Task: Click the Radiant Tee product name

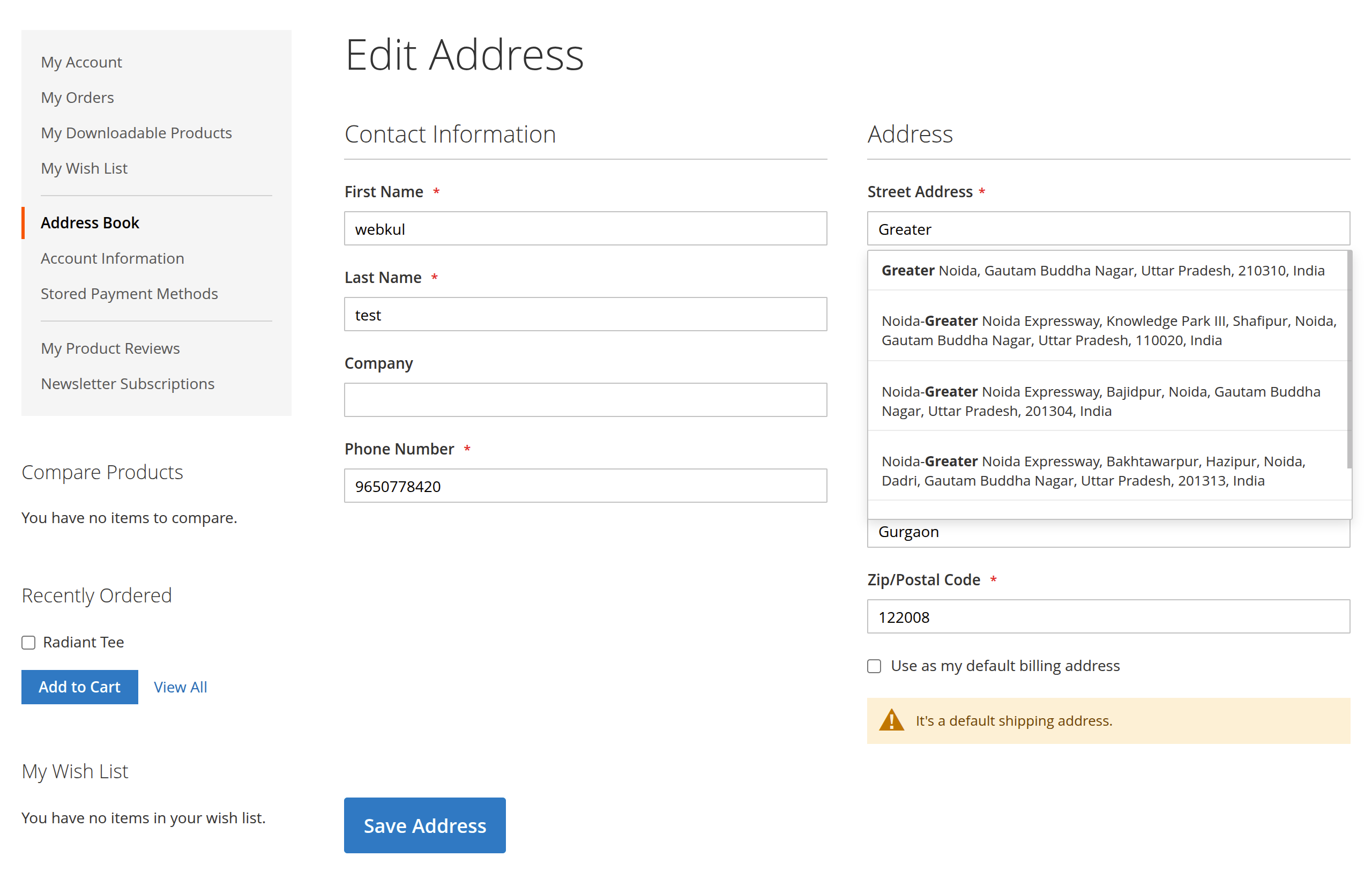Action: click(x=83, y=642)
